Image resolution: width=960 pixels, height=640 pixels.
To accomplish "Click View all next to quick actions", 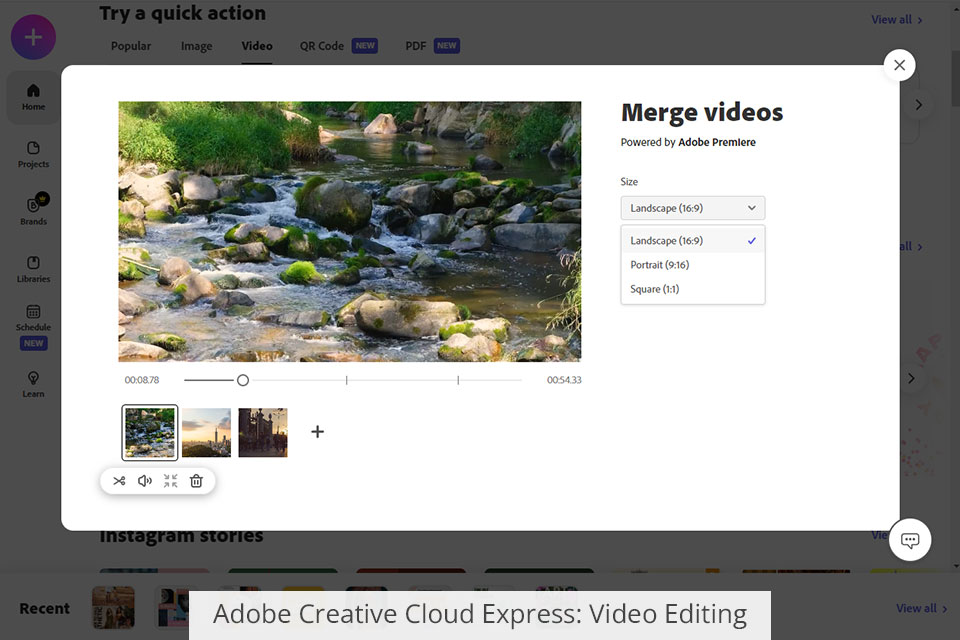I will [x=896, y=20].
